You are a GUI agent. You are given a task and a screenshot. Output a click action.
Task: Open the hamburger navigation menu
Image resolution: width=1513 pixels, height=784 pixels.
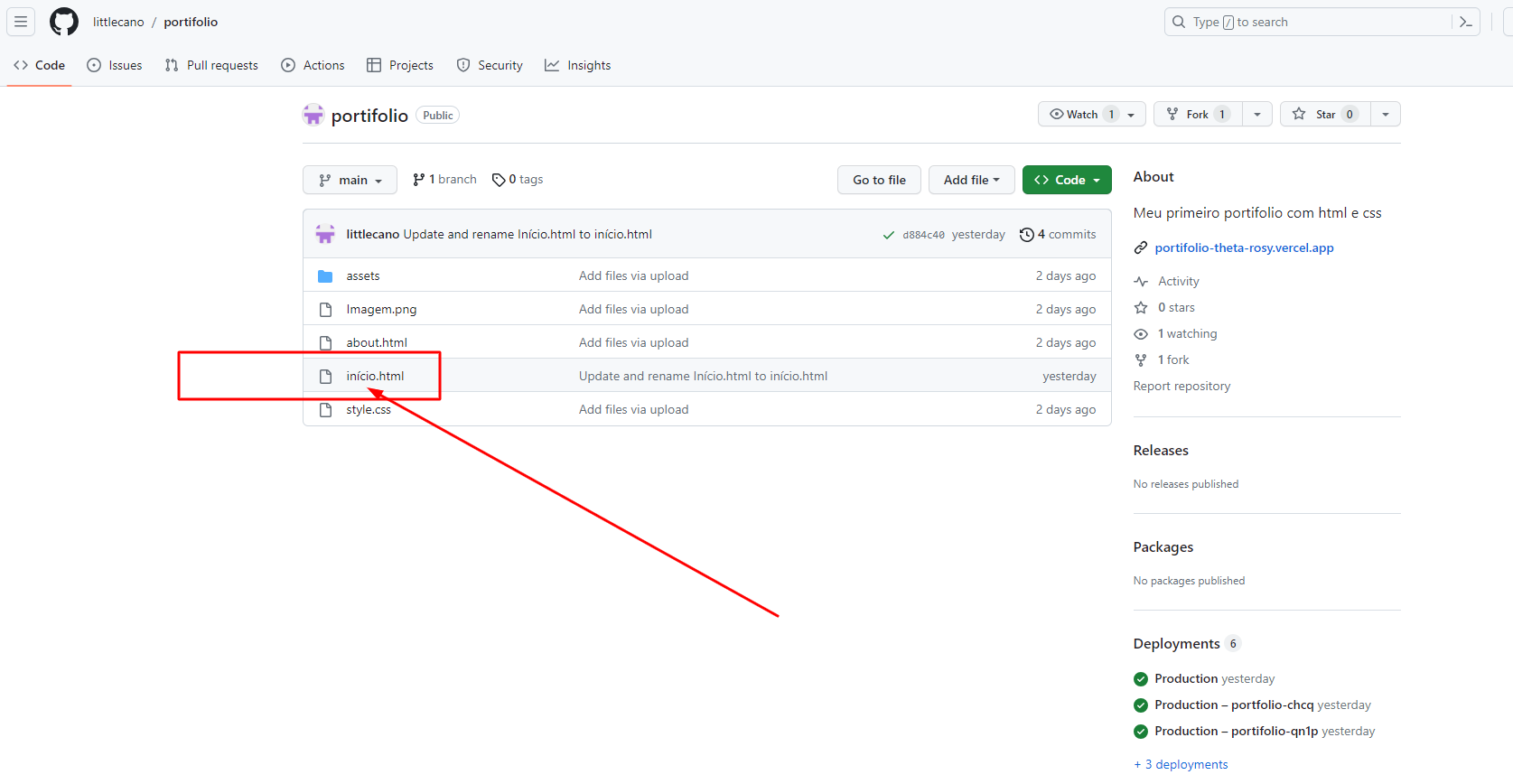pos(21,22)
